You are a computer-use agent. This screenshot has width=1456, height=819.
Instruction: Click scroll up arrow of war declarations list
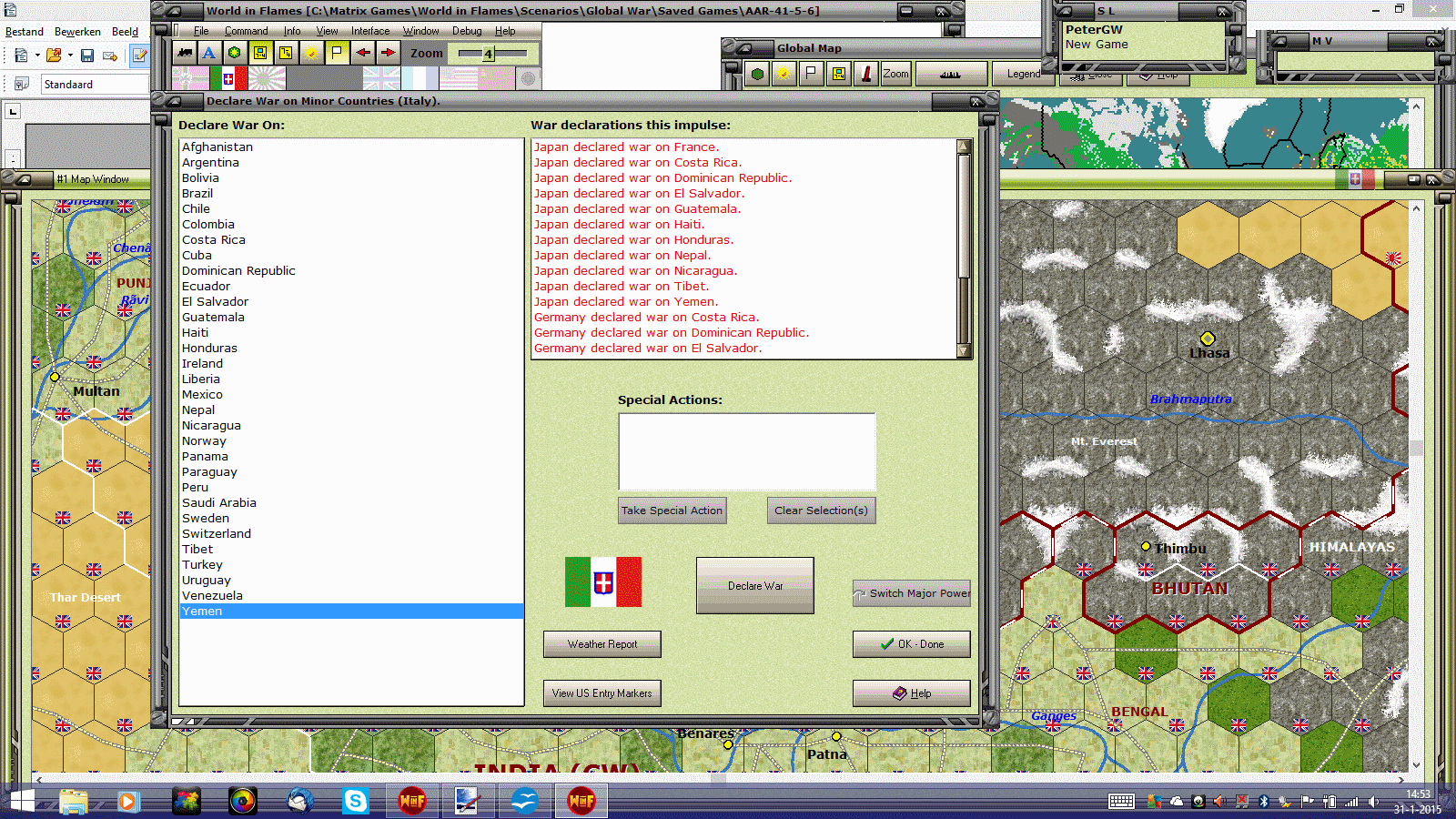pyautogui.click(x=965, y=146)
